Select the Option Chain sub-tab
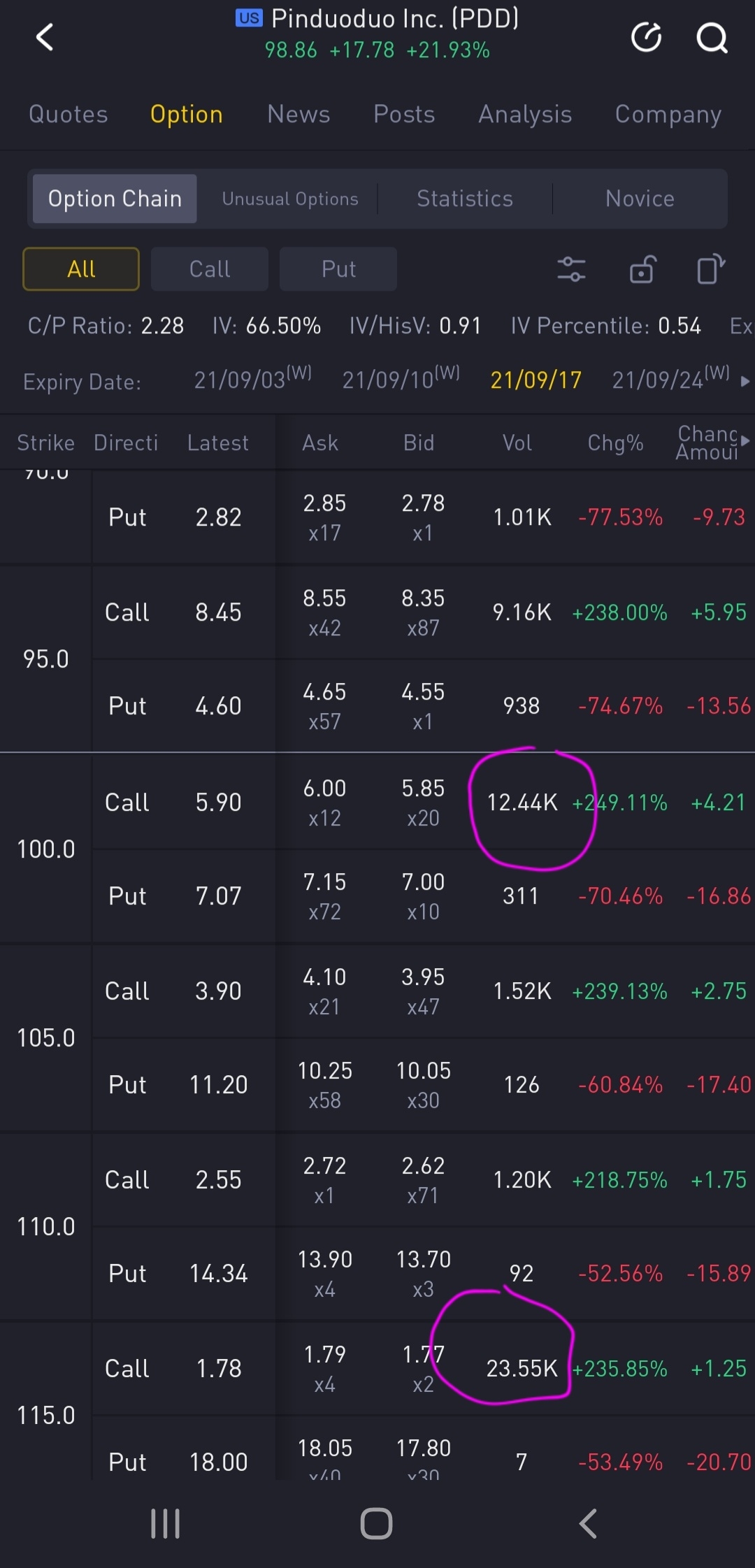Screen dimensions: 755x1568 click(x=115, y=199)
